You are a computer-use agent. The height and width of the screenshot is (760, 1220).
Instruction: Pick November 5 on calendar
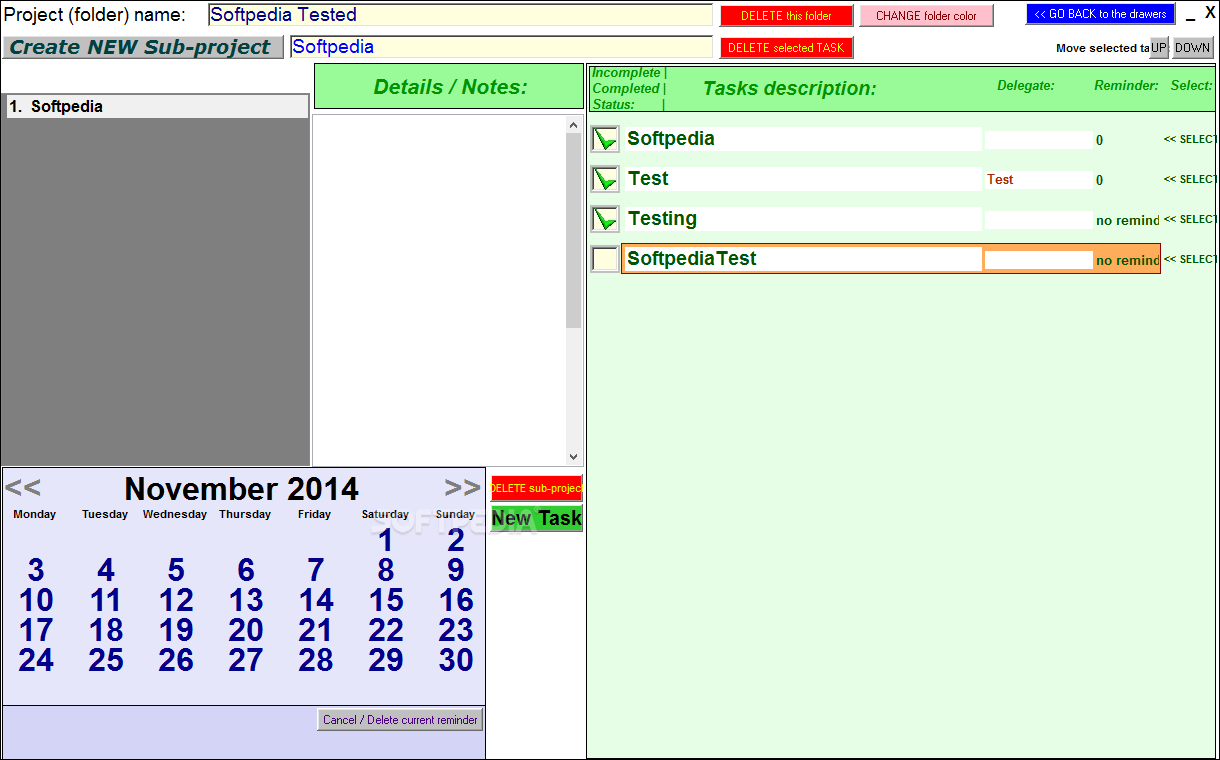(x=176, y=571)
